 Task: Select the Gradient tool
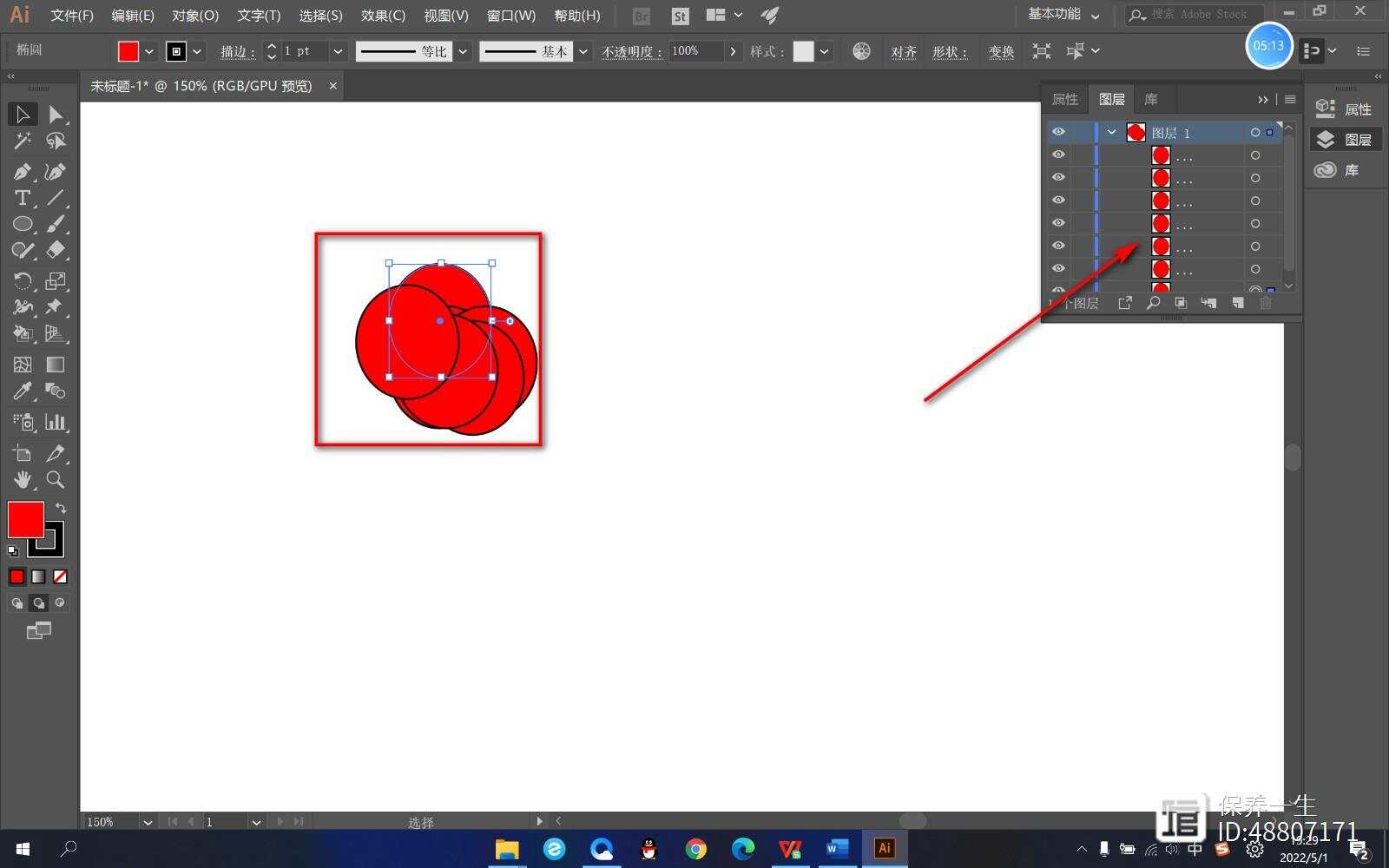[x=56, y=365]
